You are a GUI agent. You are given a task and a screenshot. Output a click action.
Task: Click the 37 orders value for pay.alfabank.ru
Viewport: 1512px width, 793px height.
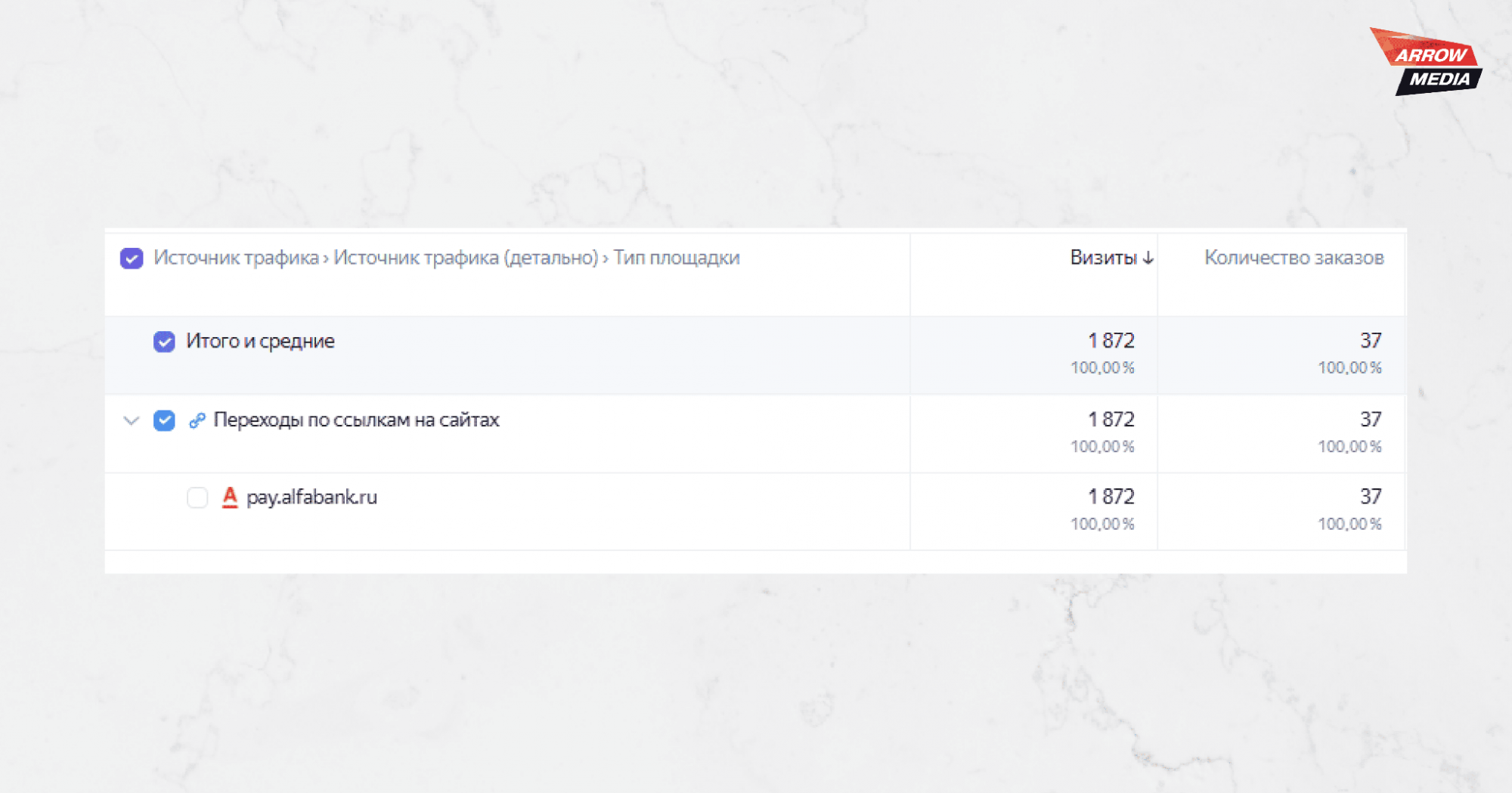pyautogui.click(x=1371, y=497)
